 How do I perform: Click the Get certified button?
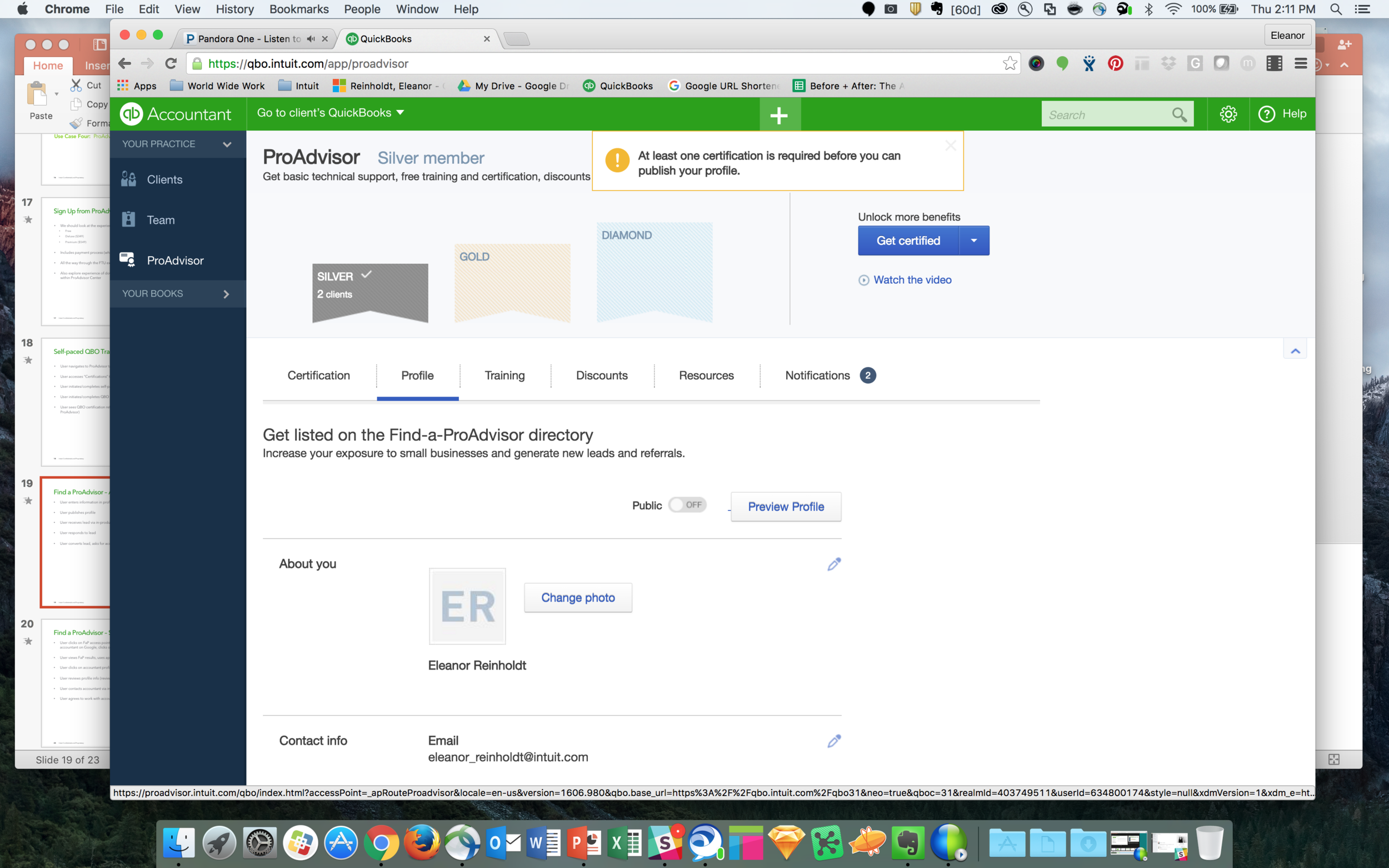click(908, 240)
